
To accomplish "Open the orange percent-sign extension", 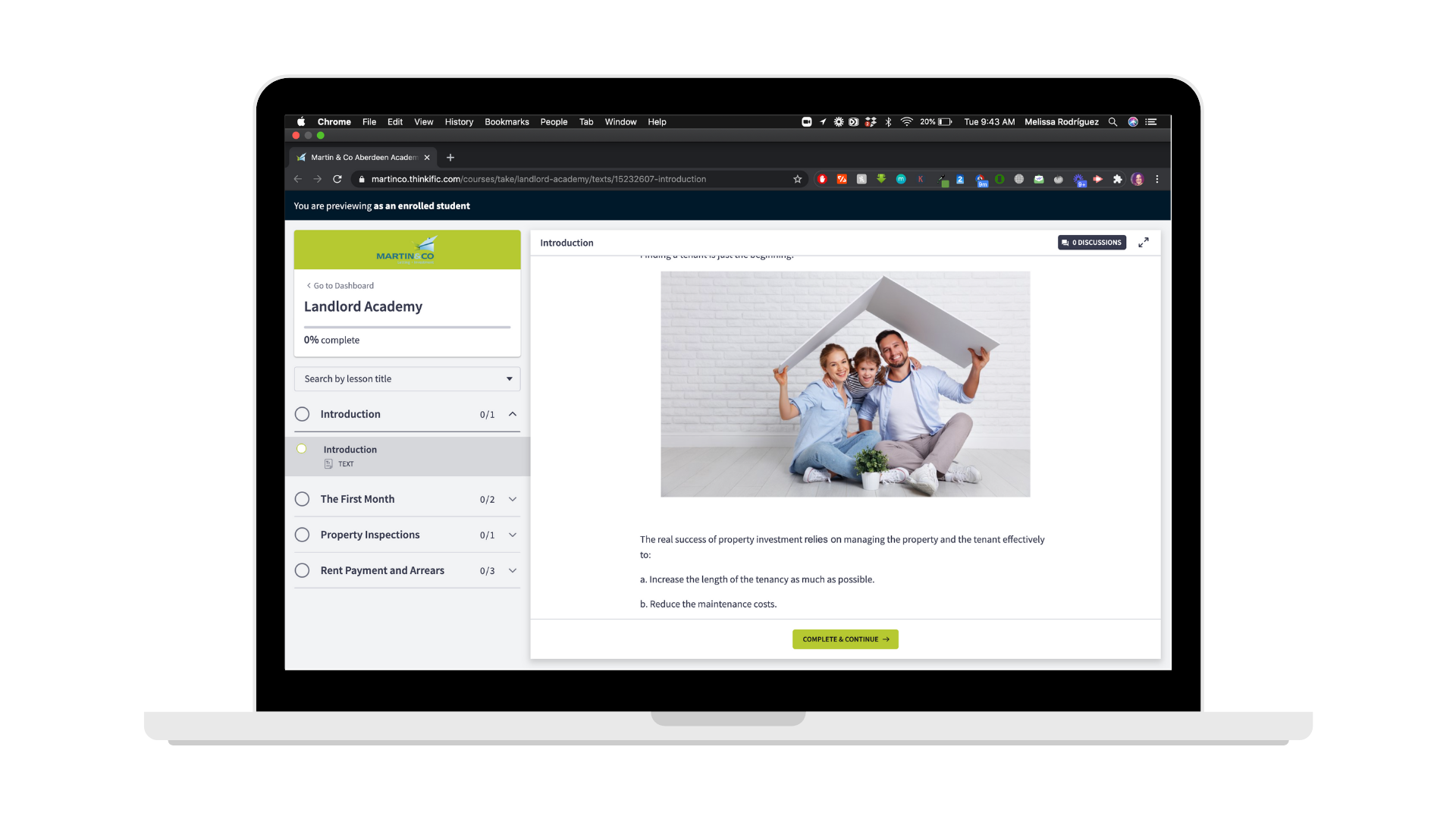I will pyautogui.click(x=842, y=179).
